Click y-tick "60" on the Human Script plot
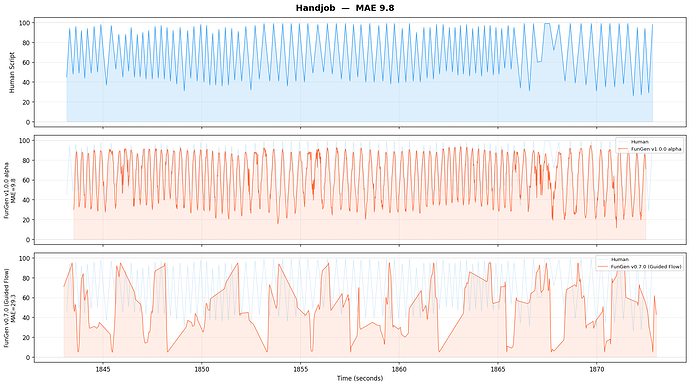The image size is (690, 385). 26,62
